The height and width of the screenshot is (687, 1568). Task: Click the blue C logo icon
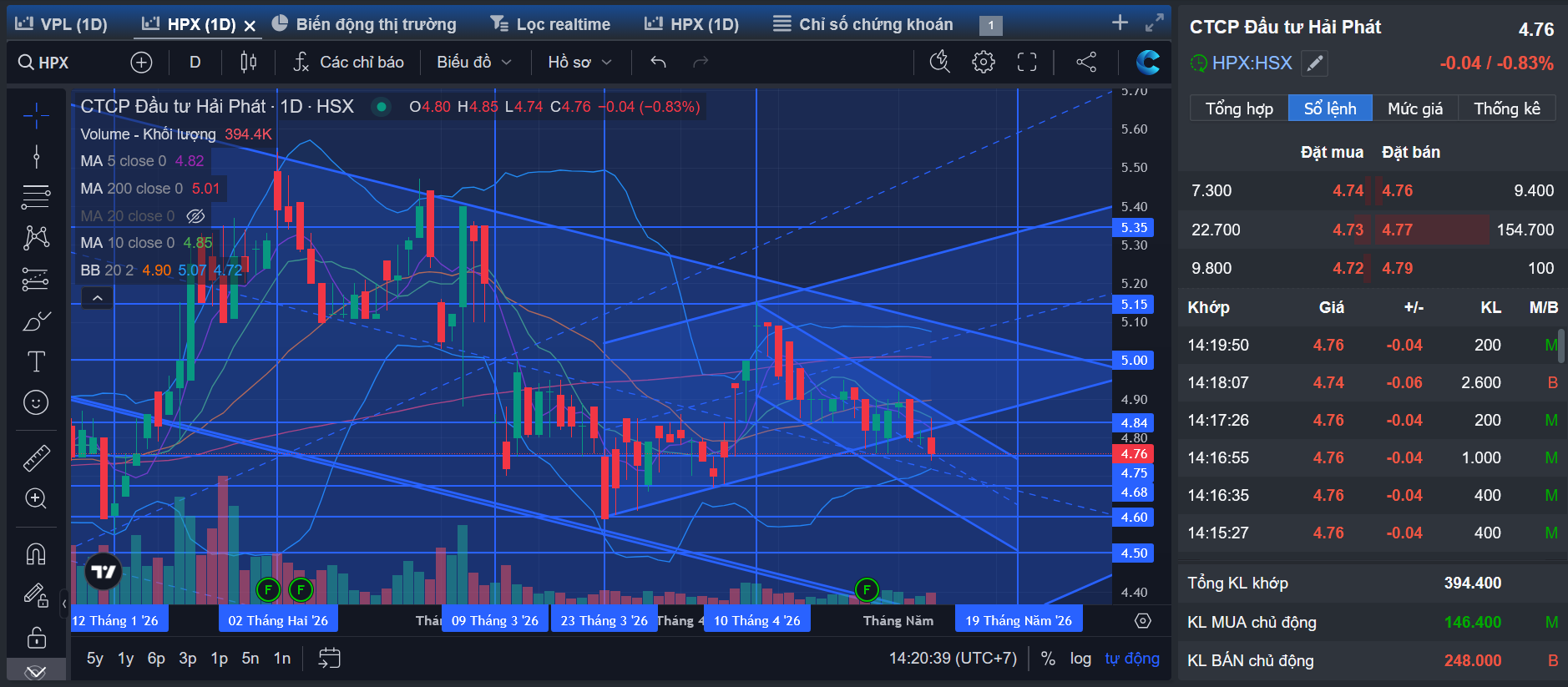pyautogui.click(x=1149, y=62)
